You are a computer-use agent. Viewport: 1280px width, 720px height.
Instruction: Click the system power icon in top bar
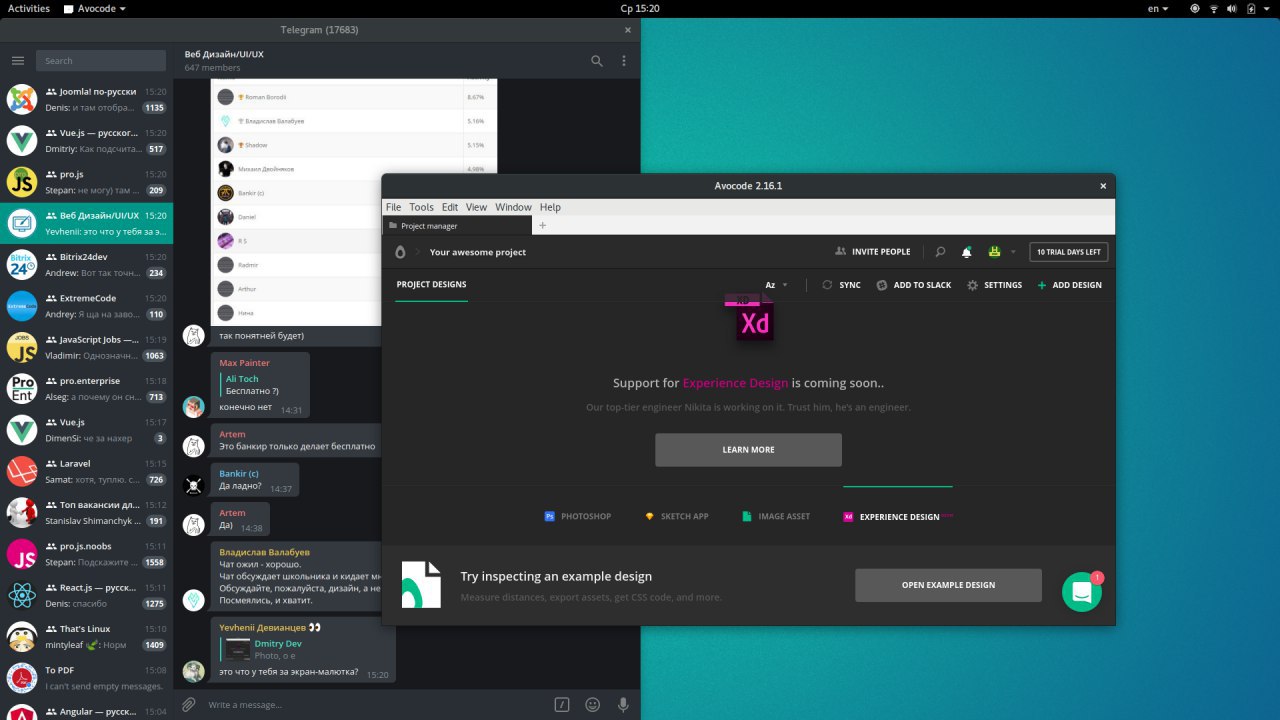coord(1250,8)
